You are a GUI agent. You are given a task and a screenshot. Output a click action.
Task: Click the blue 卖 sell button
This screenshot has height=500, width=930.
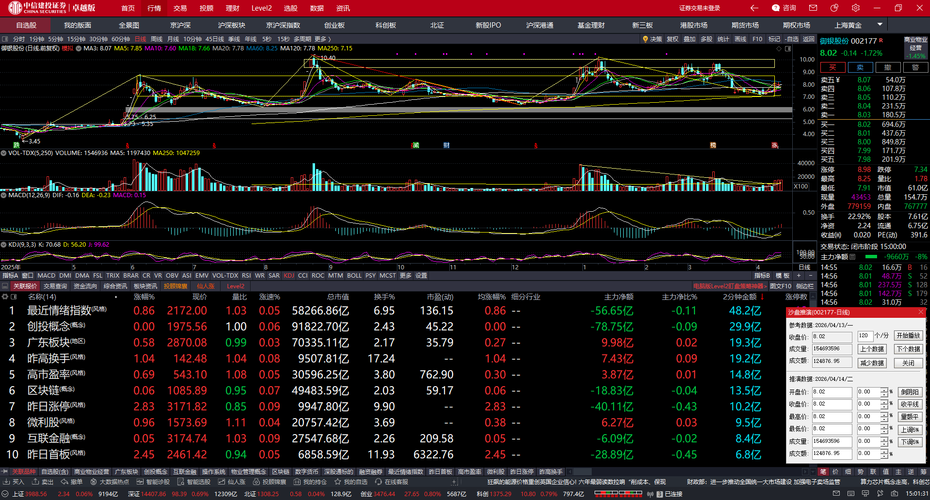[x=860, y=67]
